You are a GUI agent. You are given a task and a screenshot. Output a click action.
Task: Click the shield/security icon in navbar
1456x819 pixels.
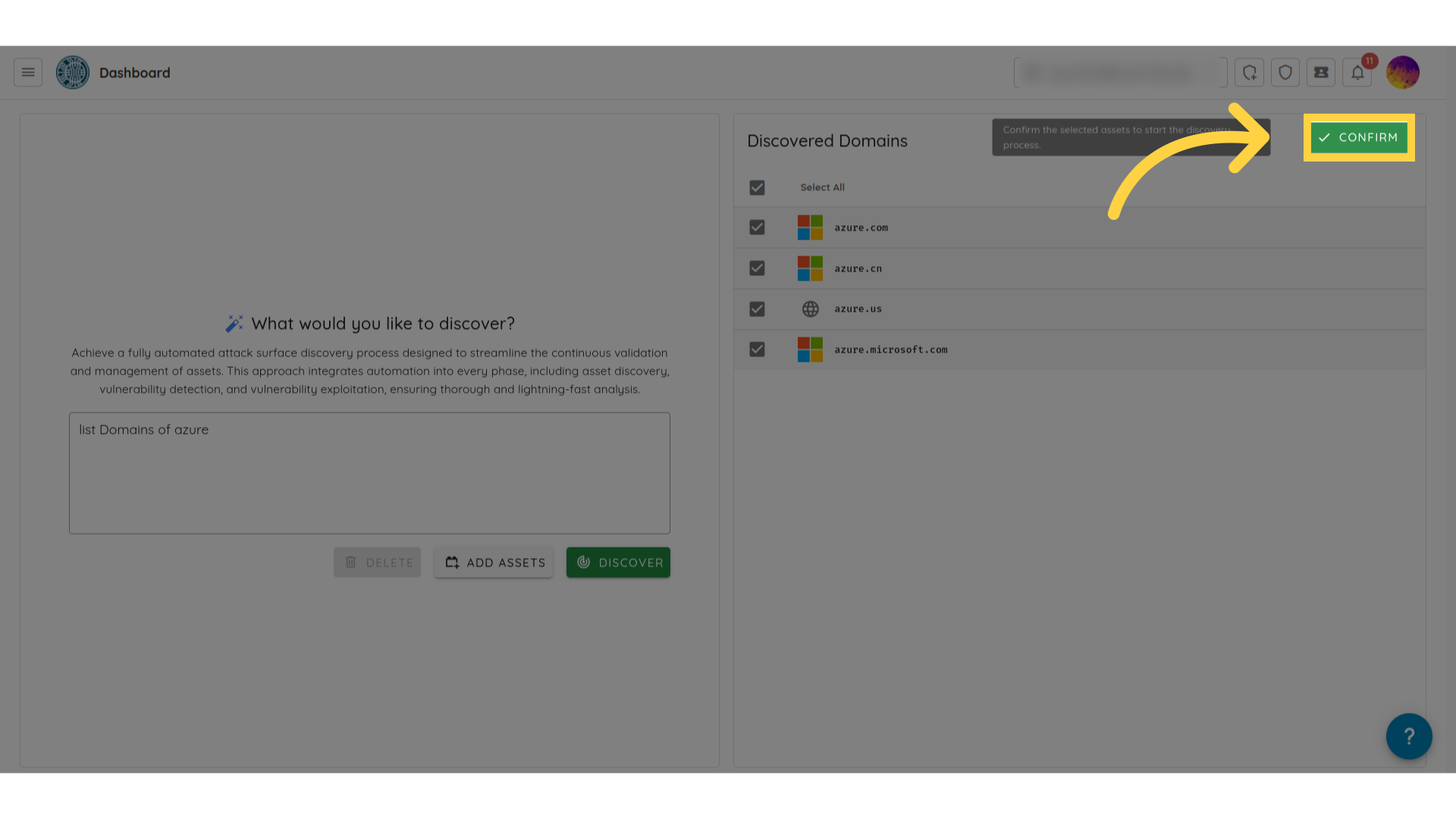(1285, 72)
